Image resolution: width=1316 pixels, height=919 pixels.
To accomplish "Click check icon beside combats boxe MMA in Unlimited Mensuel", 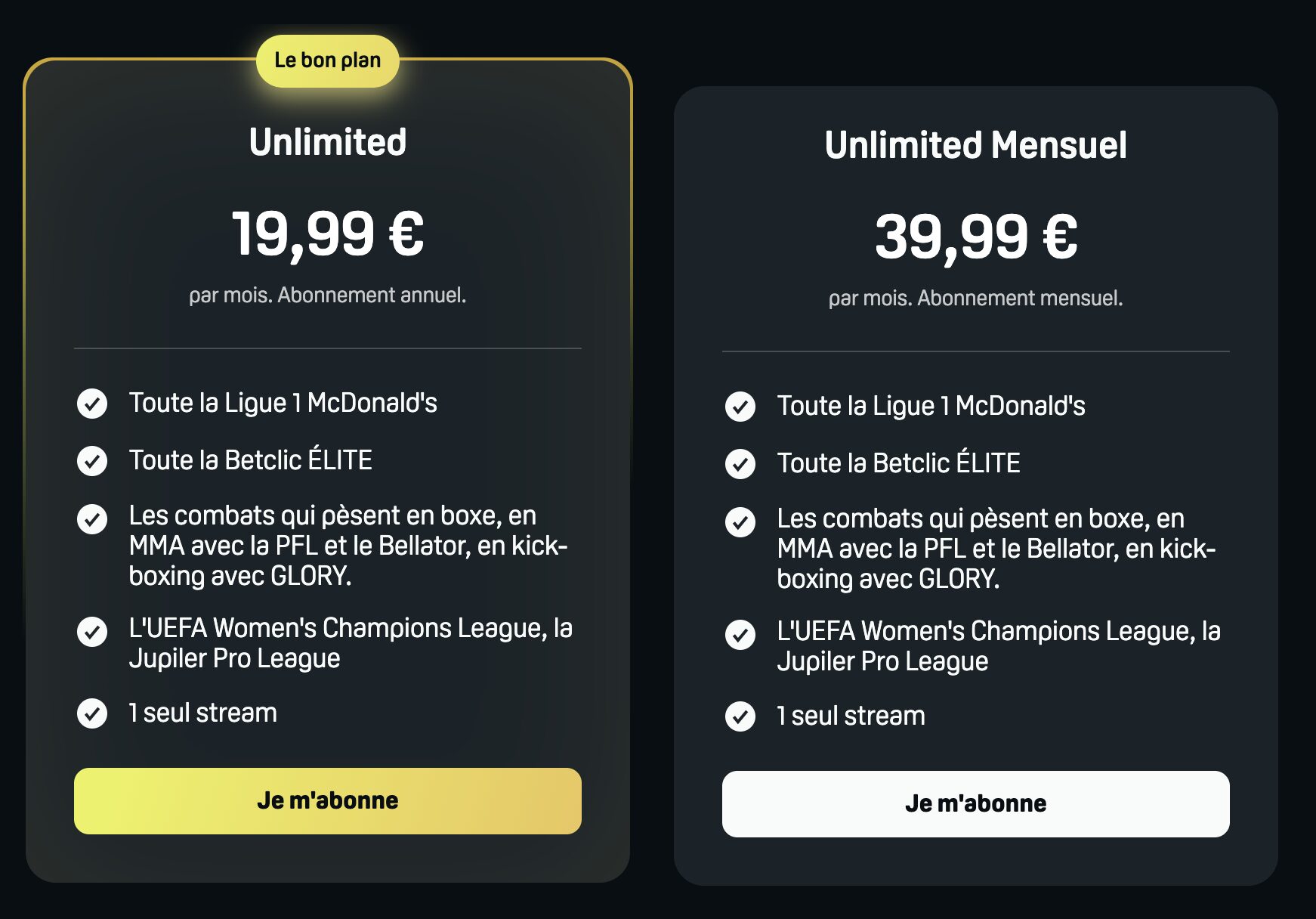I will pos(740,522).
